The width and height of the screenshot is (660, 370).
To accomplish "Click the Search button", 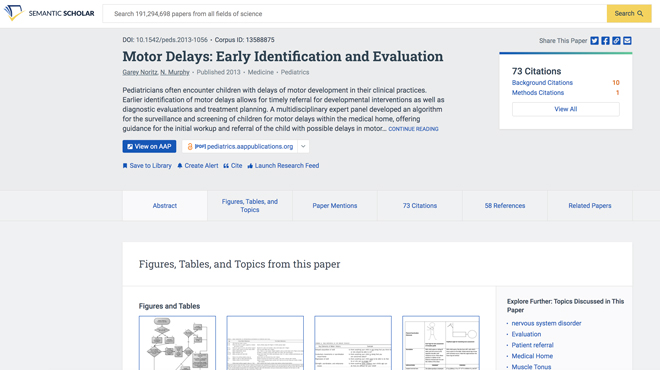I will pos(629,13).
